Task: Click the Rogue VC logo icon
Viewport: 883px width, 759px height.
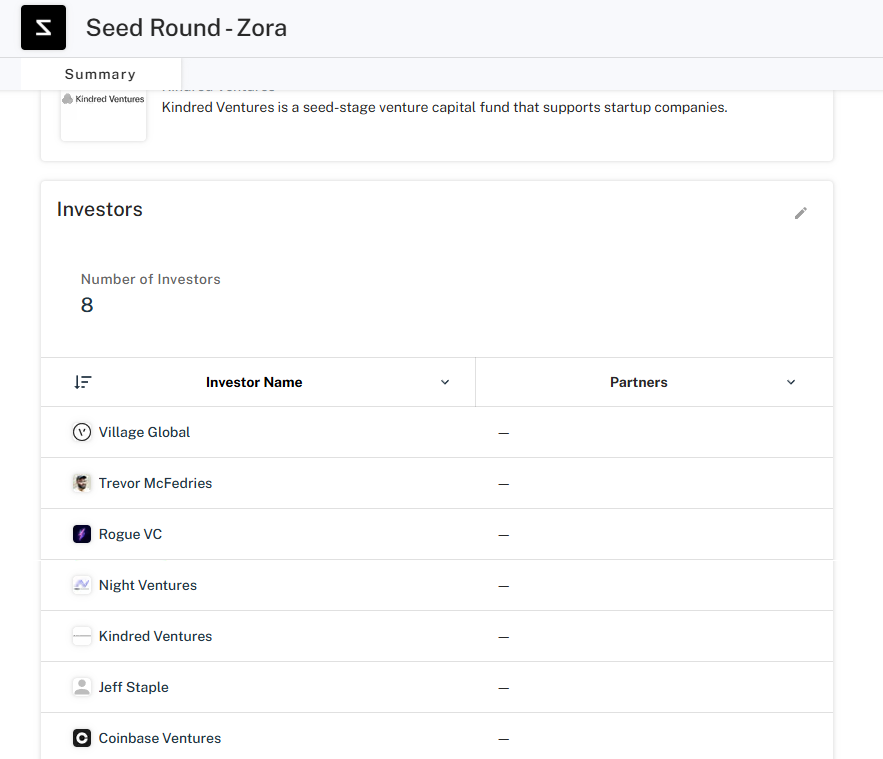Action: (x=82, y=534)
